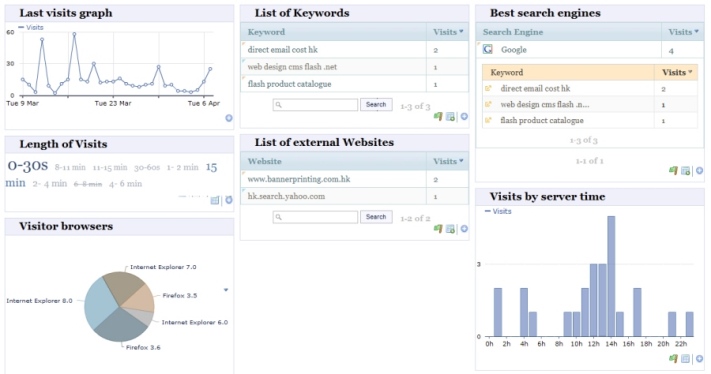Viewport: 711px width, 374px height.
Task: Click table icon in Length of Visits footer
Action: (215, 200)
